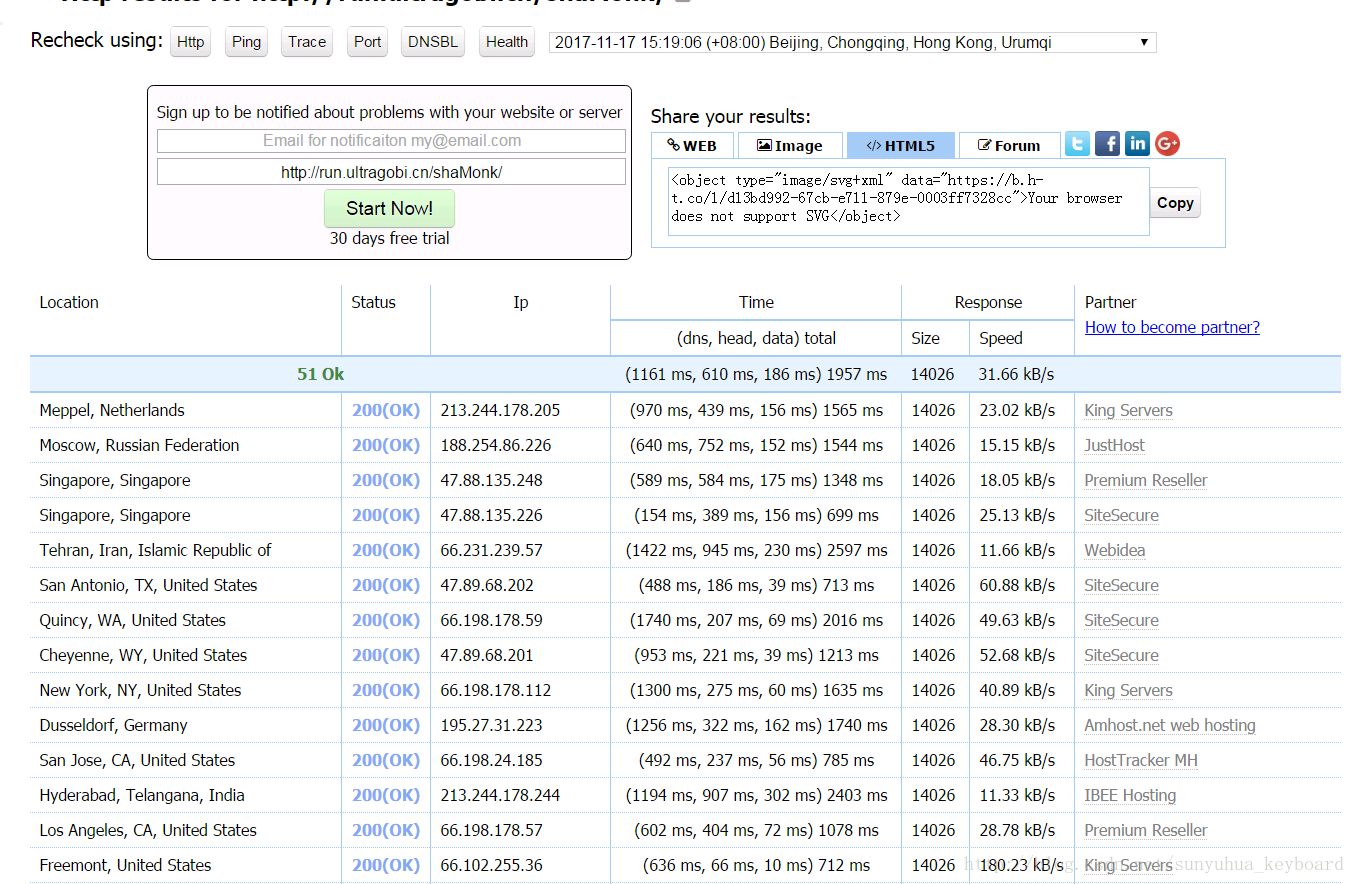
Task: Focus the website URL input field
Action: (x=391, y=172)
